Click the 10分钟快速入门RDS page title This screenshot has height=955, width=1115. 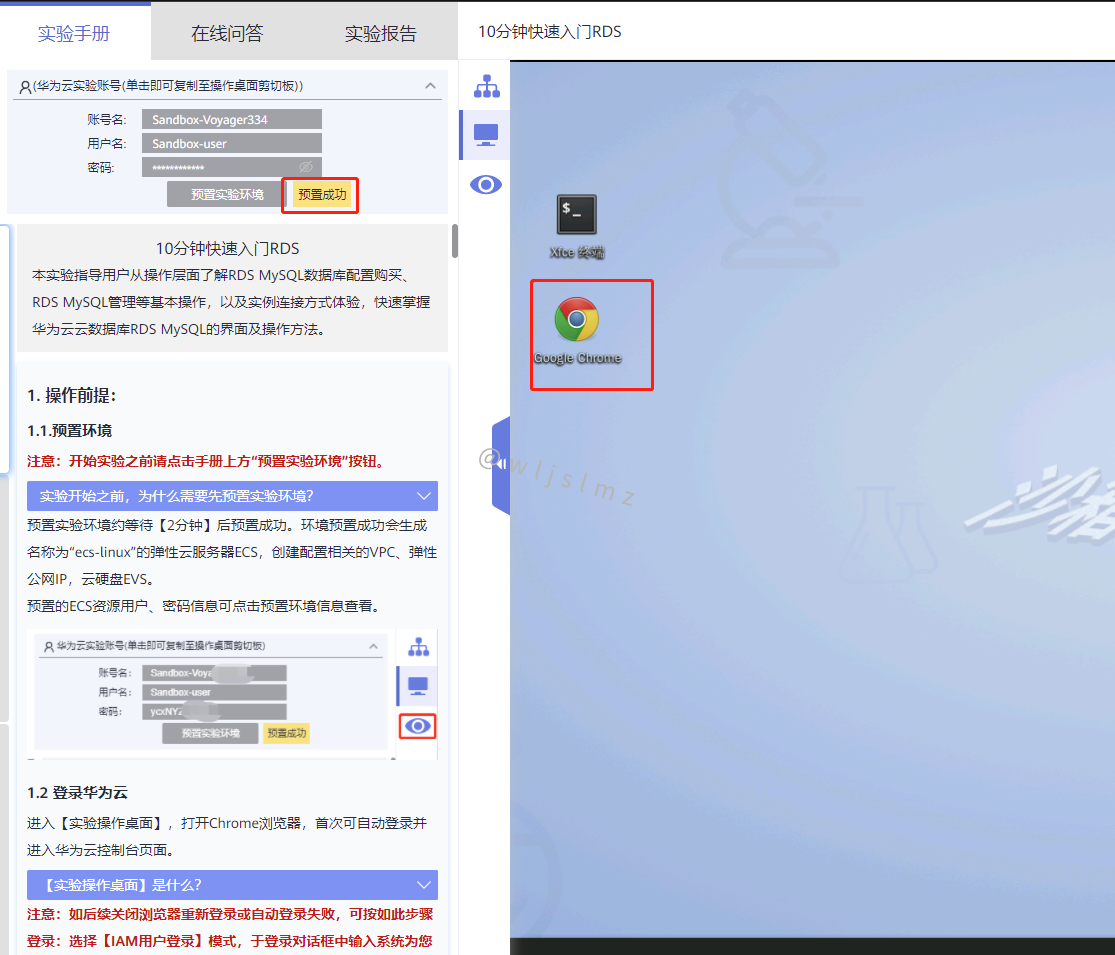pyautogui.click(x=550, y=31)
